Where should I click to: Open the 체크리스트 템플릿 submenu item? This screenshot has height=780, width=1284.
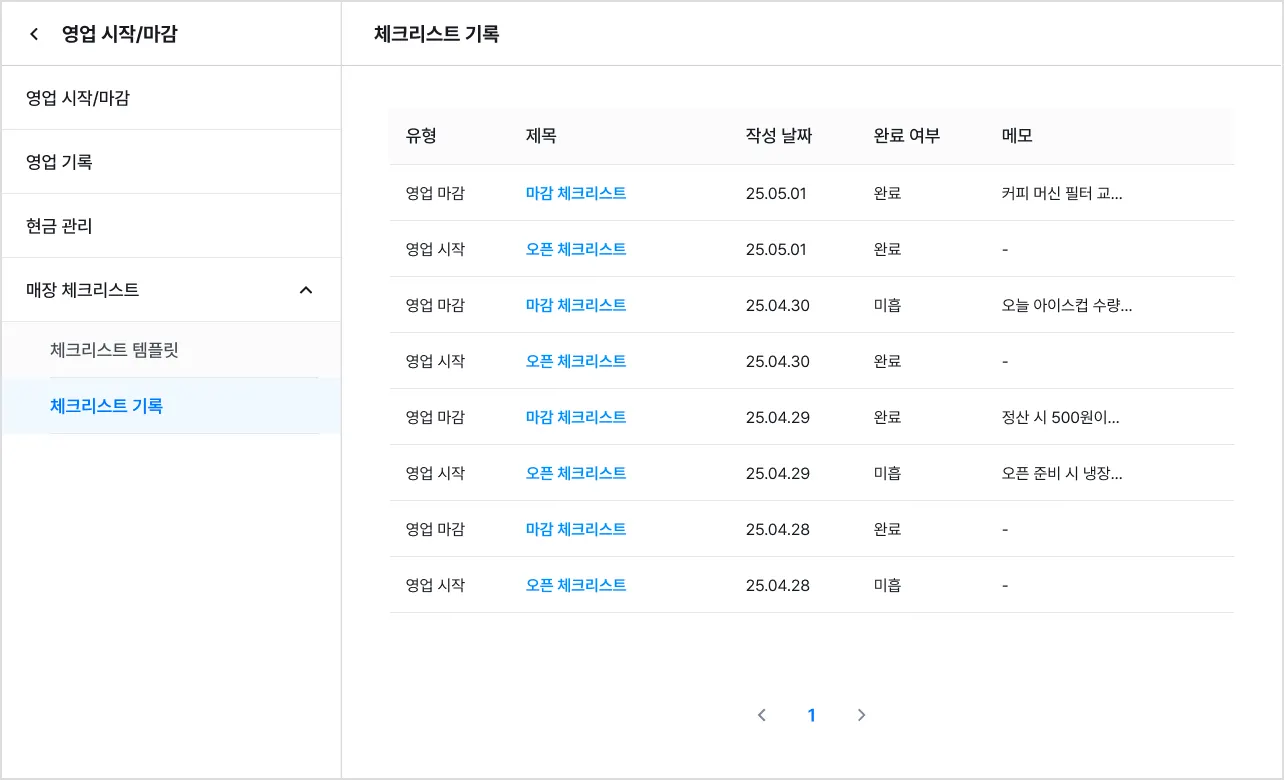(114, 350)
